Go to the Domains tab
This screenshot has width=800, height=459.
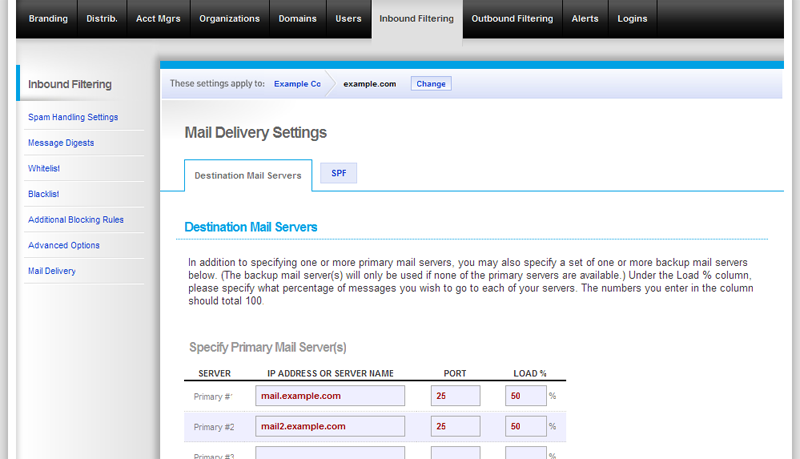[x=297, y=19]
